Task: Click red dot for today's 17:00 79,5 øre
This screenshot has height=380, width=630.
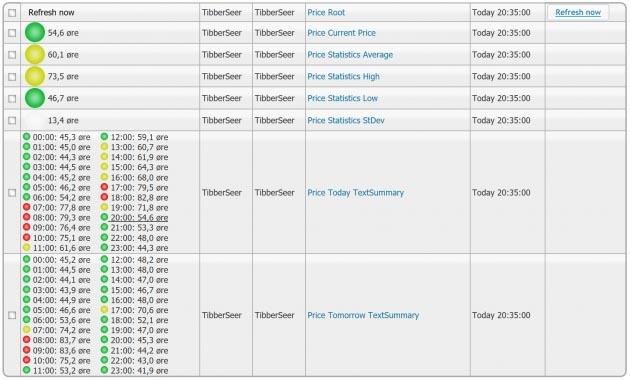Action: [104, 187]
